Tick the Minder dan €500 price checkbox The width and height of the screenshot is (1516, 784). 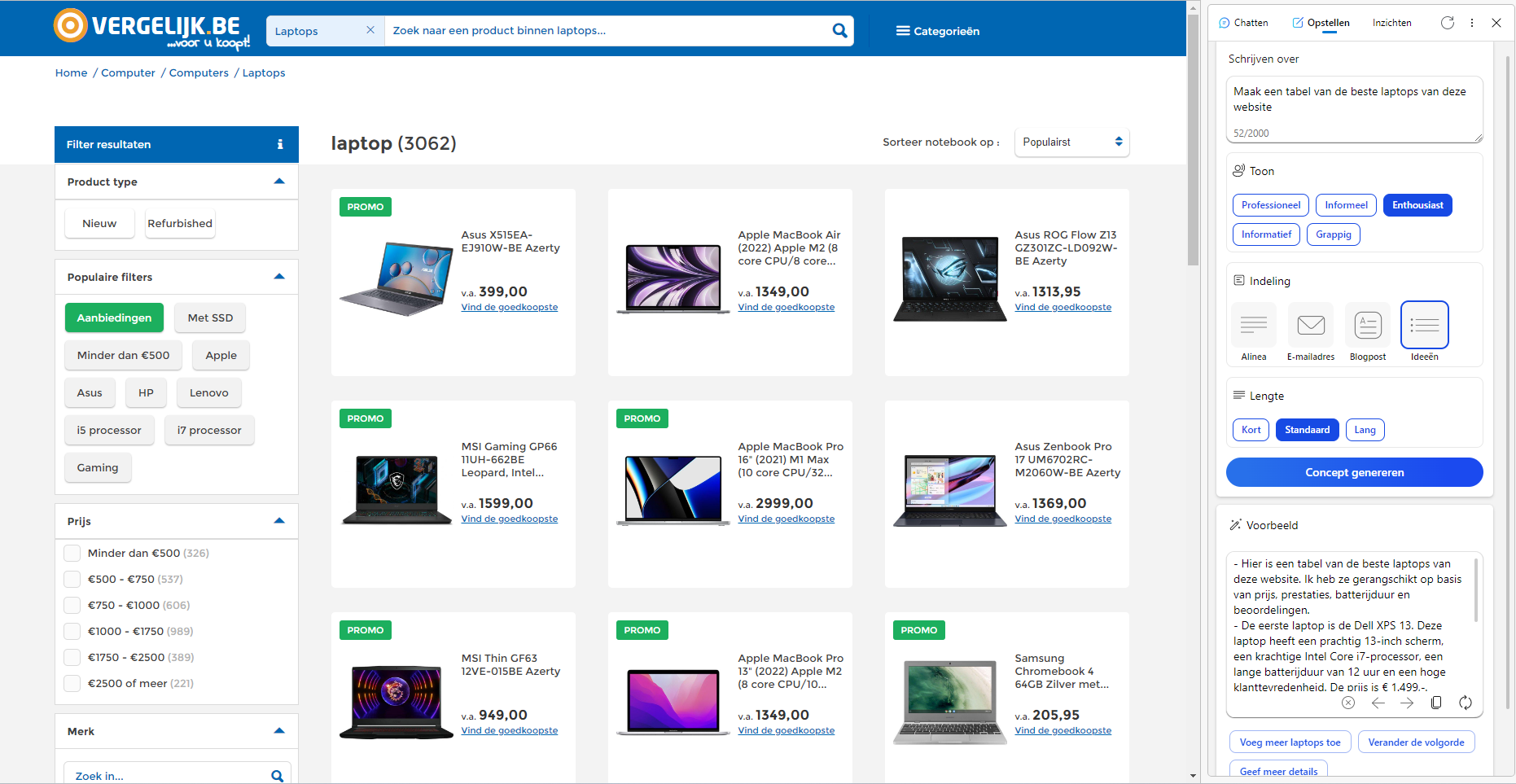pos(72,554)
